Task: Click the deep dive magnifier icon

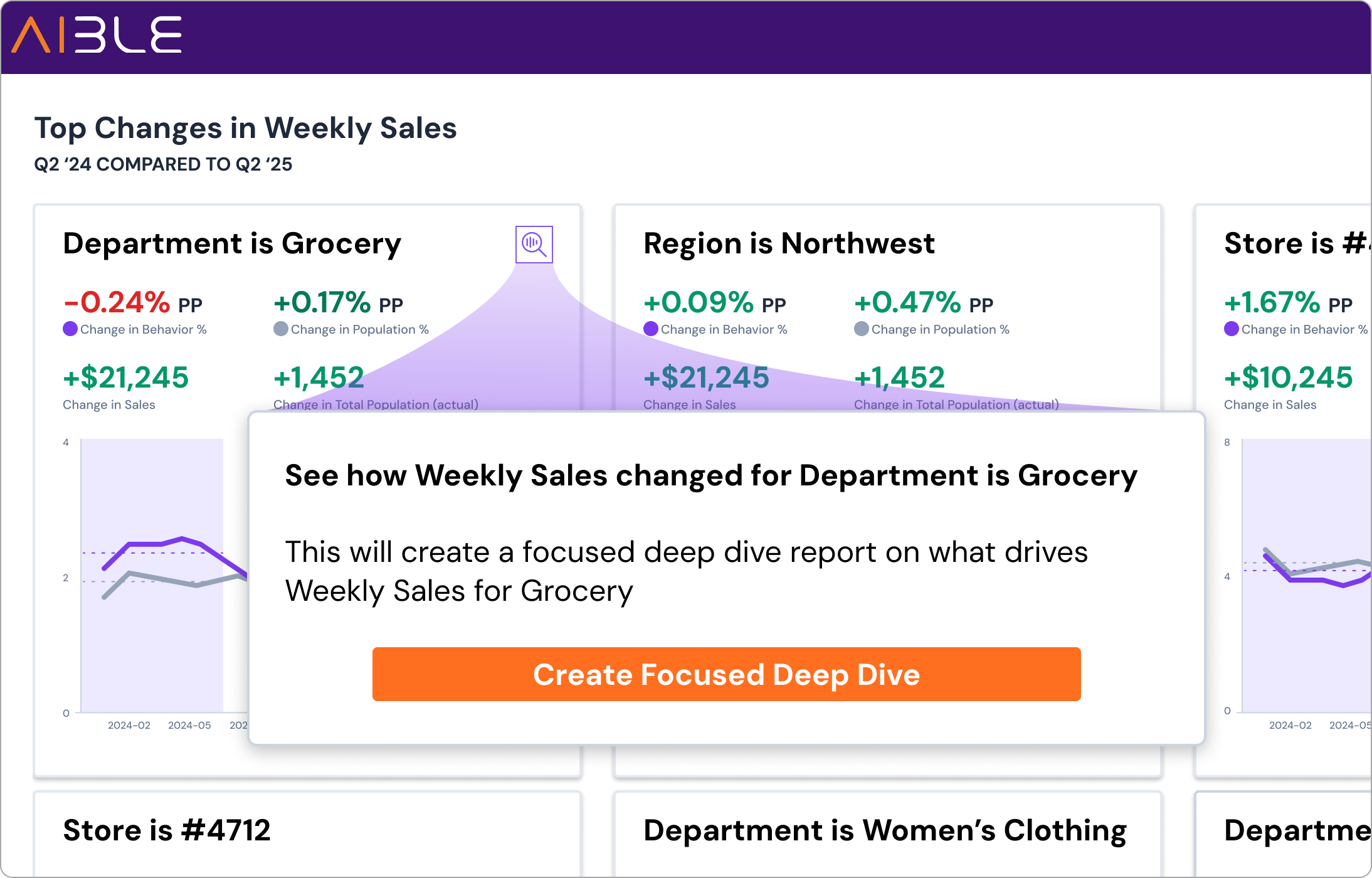Action: (x=534, y=244)
